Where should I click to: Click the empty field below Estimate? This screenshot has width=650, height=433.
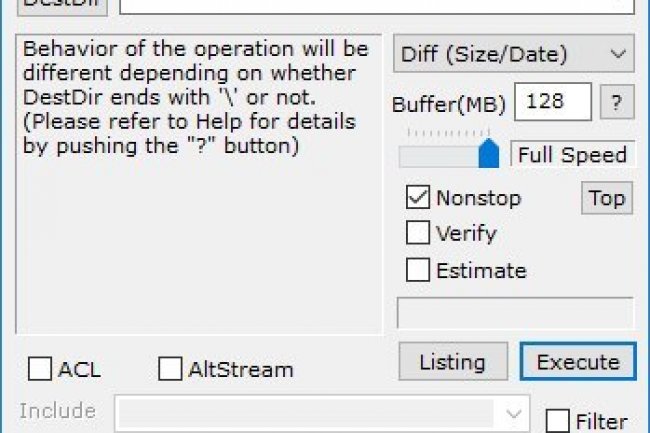click(x=515, y=312)
